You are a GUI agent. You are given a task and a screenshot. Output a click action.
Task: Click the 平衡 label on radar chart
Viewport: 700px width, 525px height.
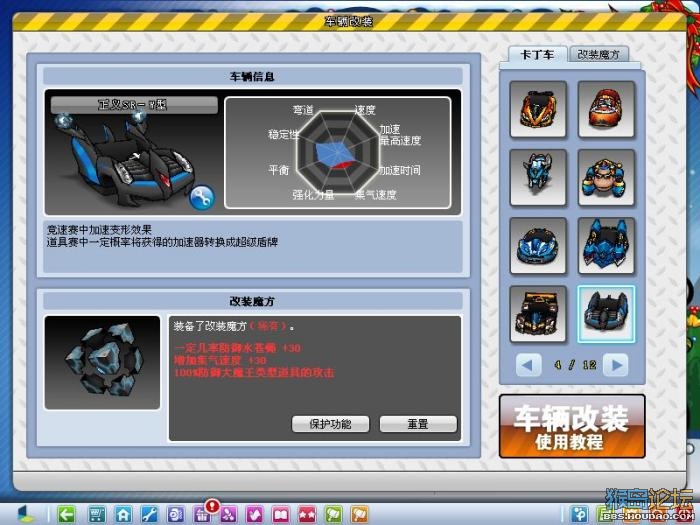[x=279, y=170]
